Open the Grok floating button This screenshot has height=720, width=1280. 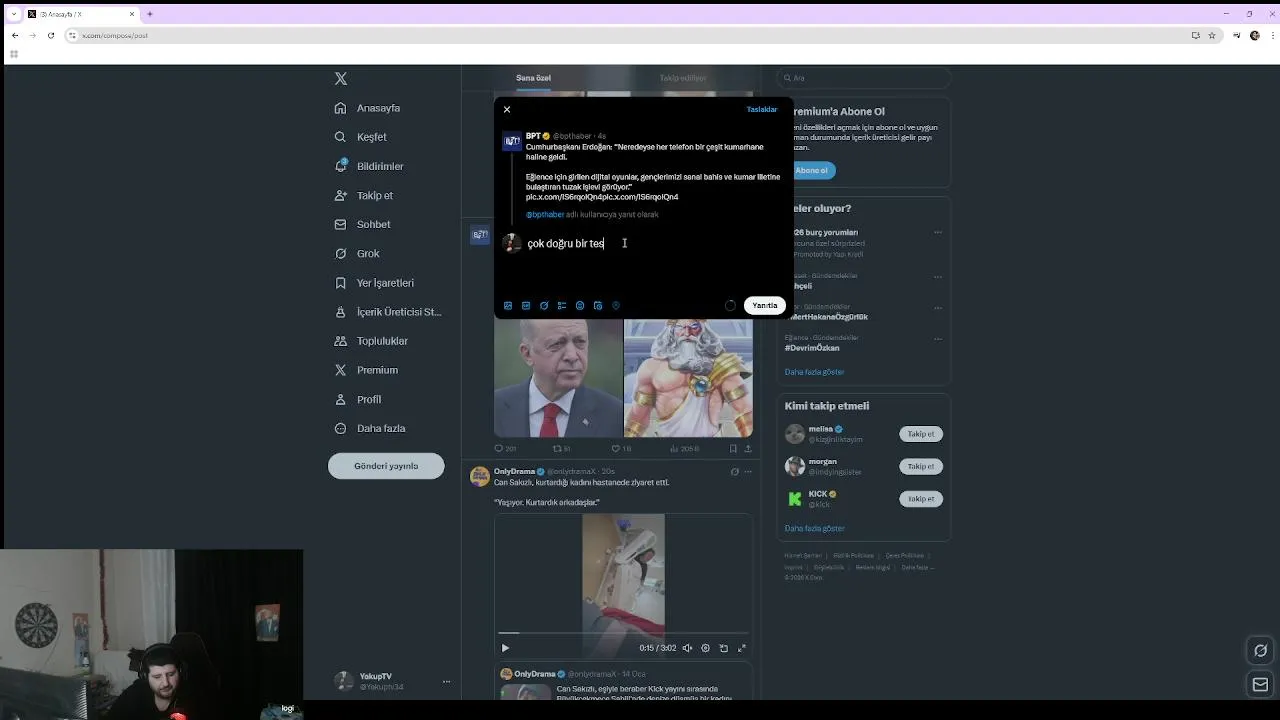(x=1261, y=650)
